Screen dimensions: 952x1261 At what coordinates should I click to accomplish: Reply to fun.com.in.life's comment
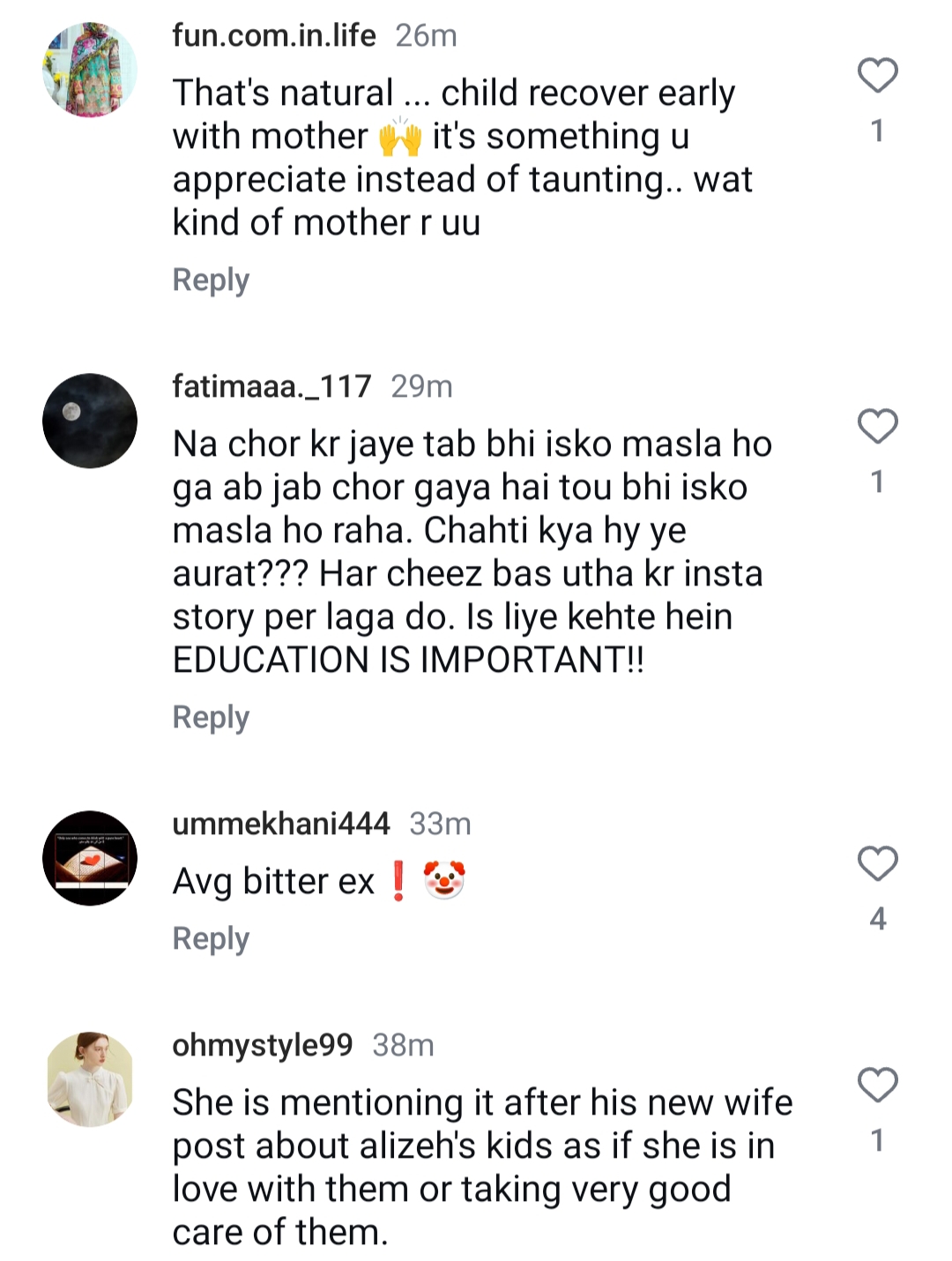[x=210, y=280]
